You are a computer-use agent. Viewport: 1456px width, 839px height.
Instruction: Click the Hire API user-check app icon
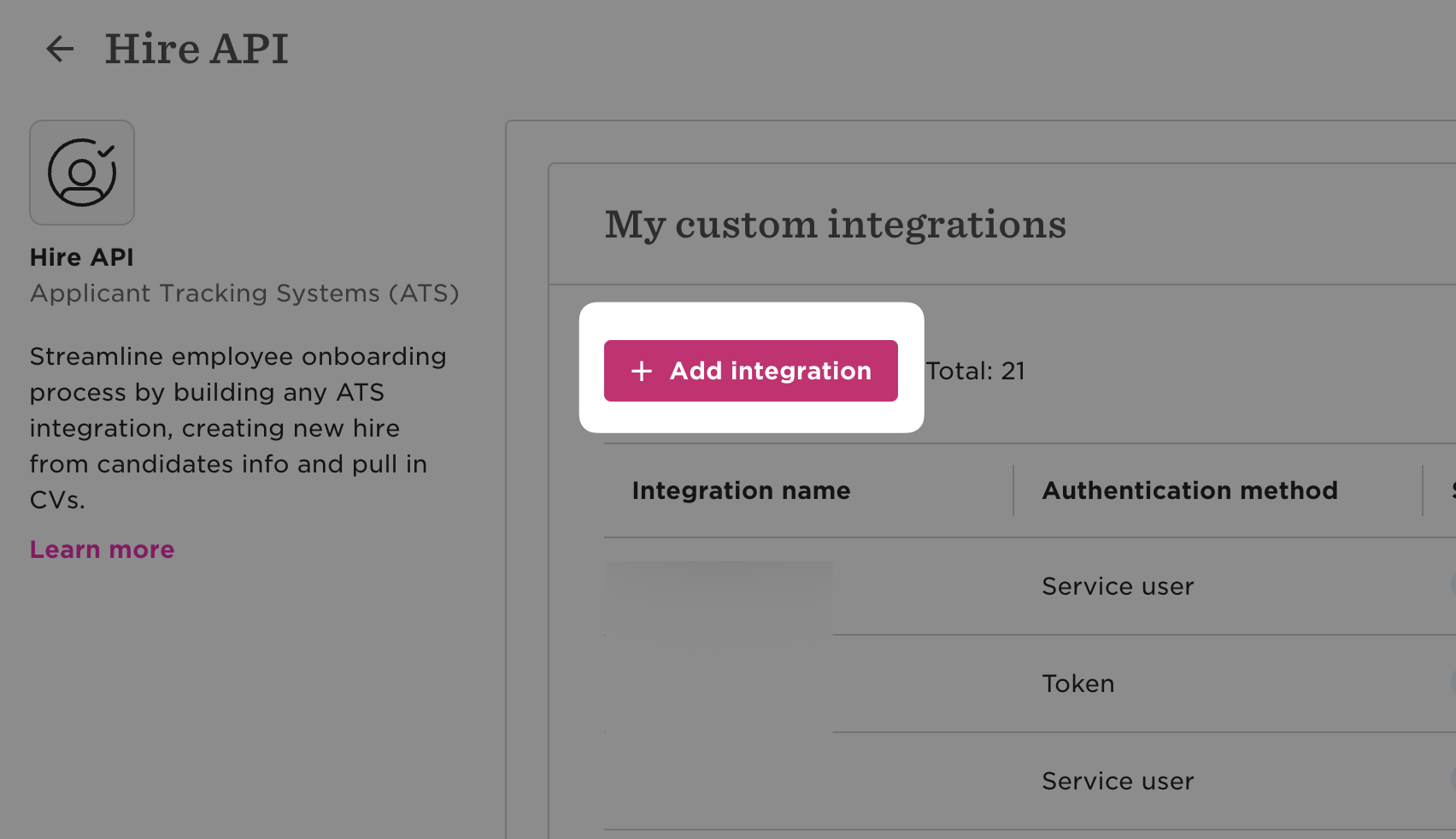[x=82, y=173]
